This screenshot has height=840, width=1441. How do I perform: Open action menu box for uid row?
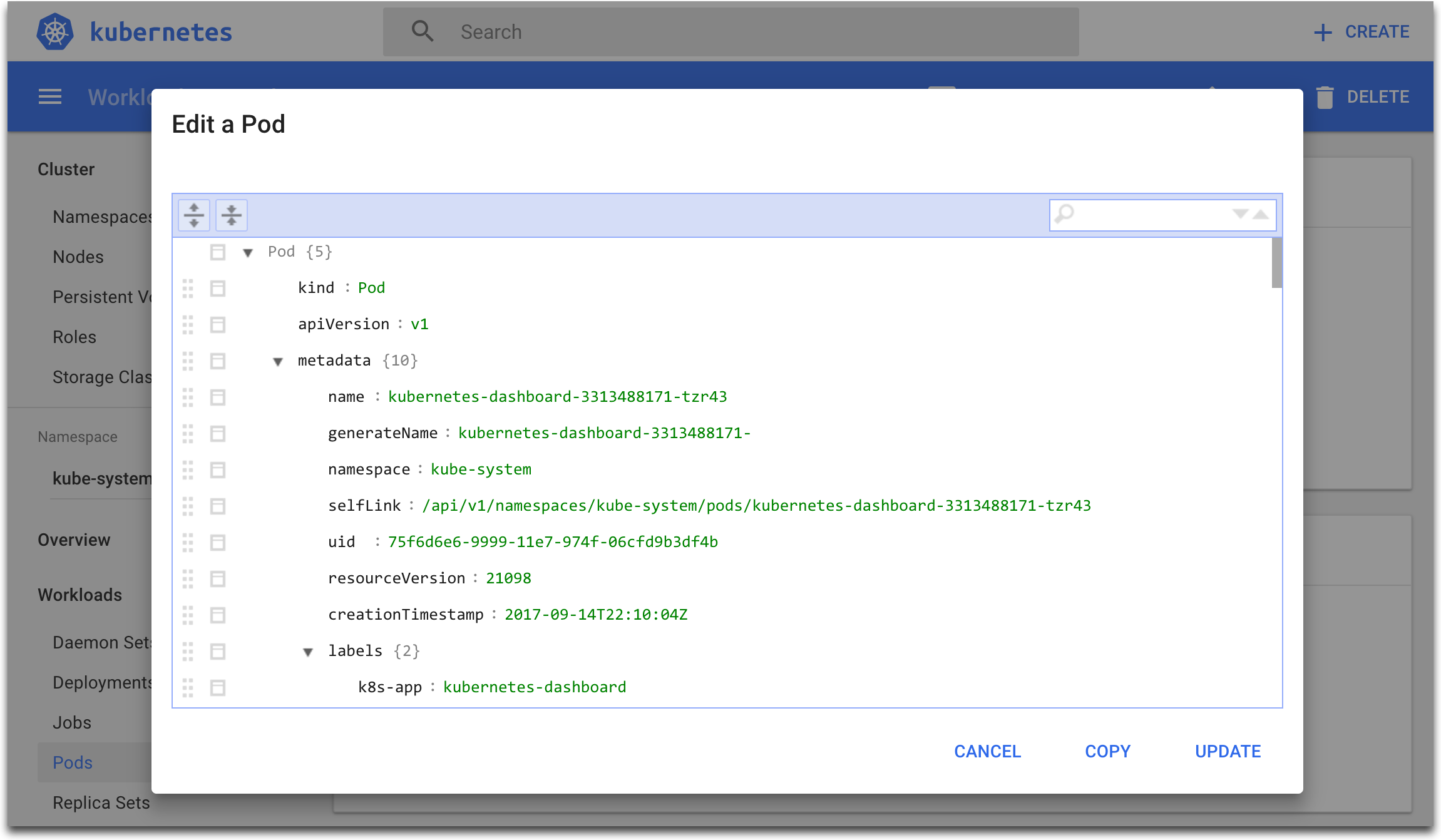(x=218, y=543)
